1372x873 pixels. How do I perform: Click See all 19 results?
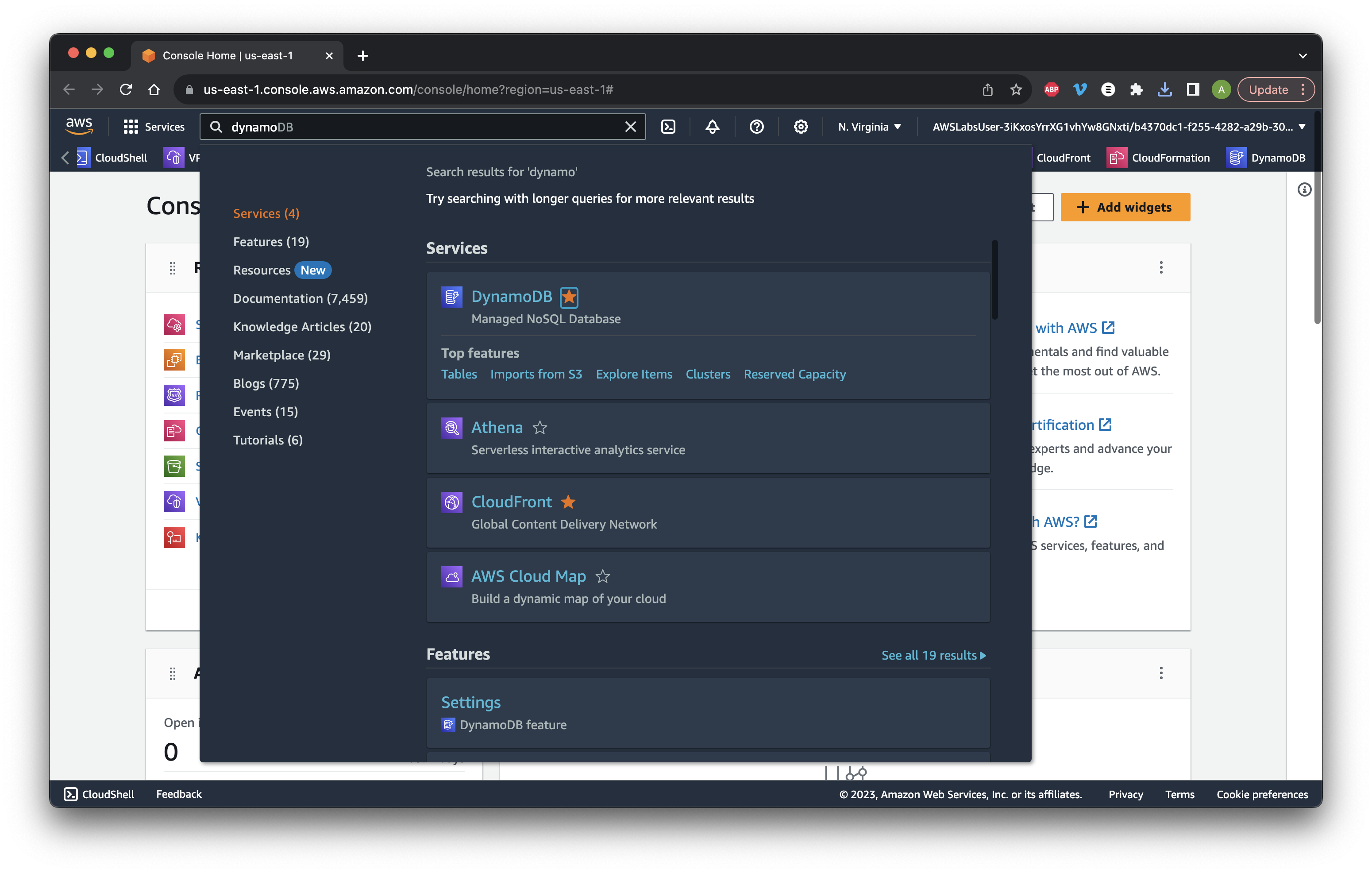[x=933, y=655]
